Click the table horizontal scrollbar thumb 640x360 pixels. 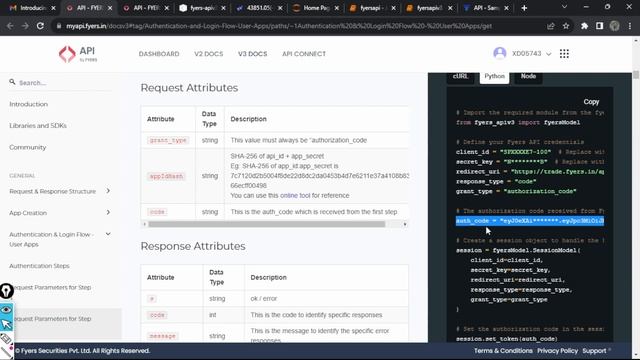click(267, 224)
